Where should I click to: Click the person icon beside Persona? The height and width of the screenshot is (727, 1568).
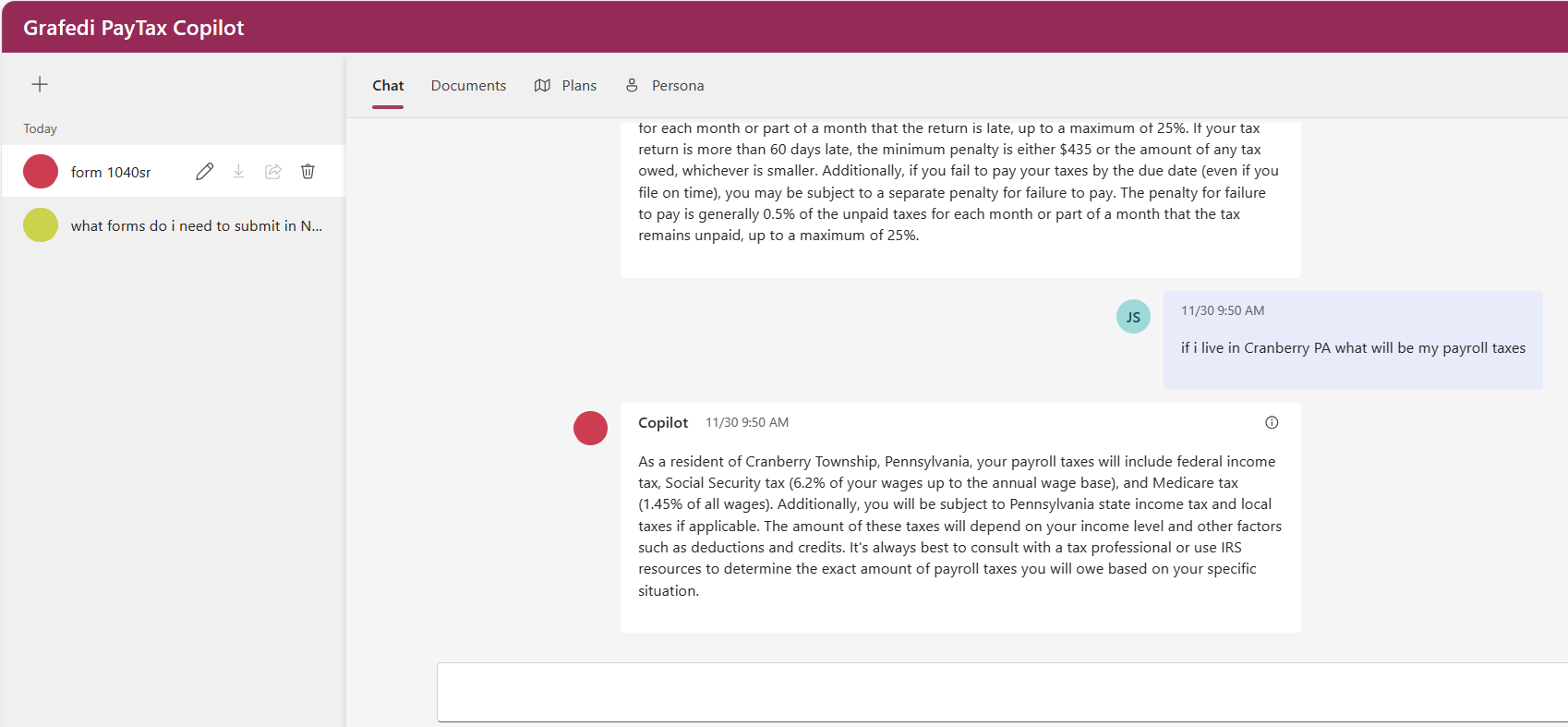tap(632, 85)
